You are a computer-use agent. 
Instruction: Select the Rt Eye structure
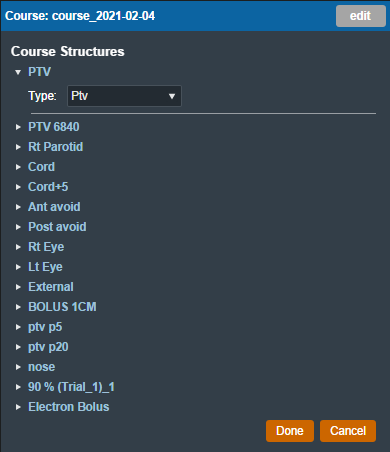(x=46, y=247)
